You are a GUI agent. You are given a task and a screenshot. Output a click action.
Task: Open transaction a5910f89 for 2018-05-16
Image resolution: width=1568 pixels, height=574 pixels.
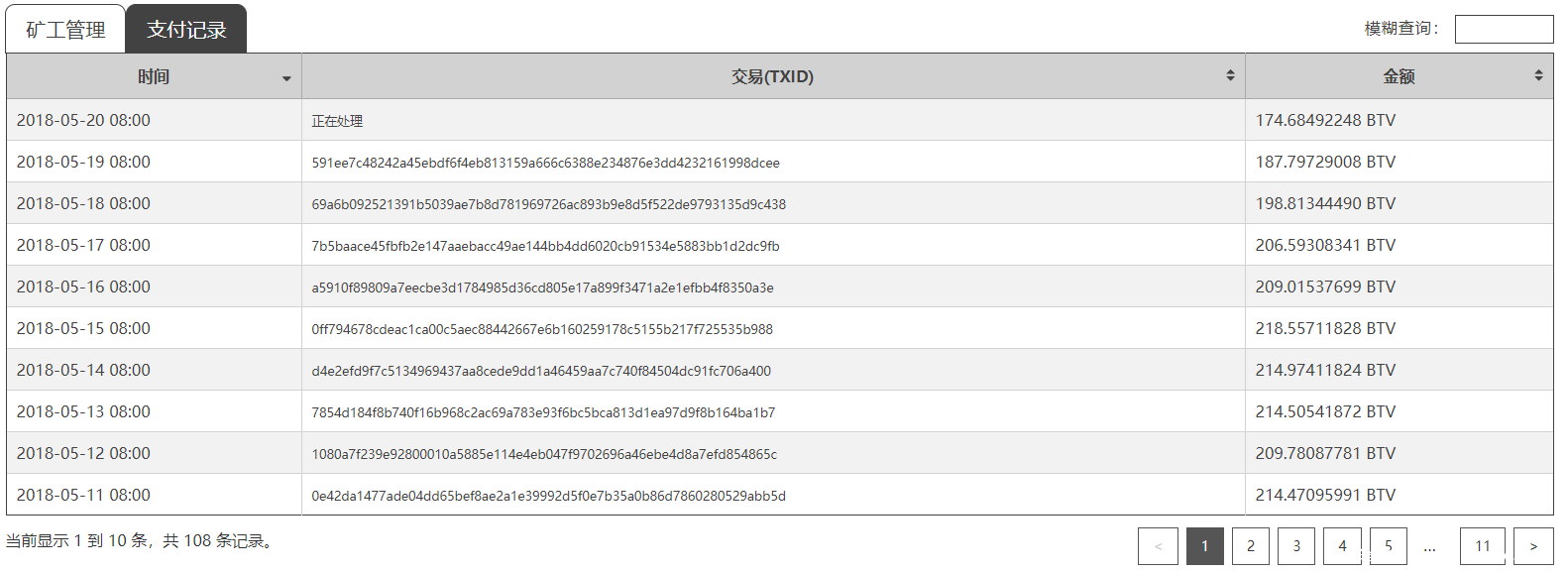(542, 287)
